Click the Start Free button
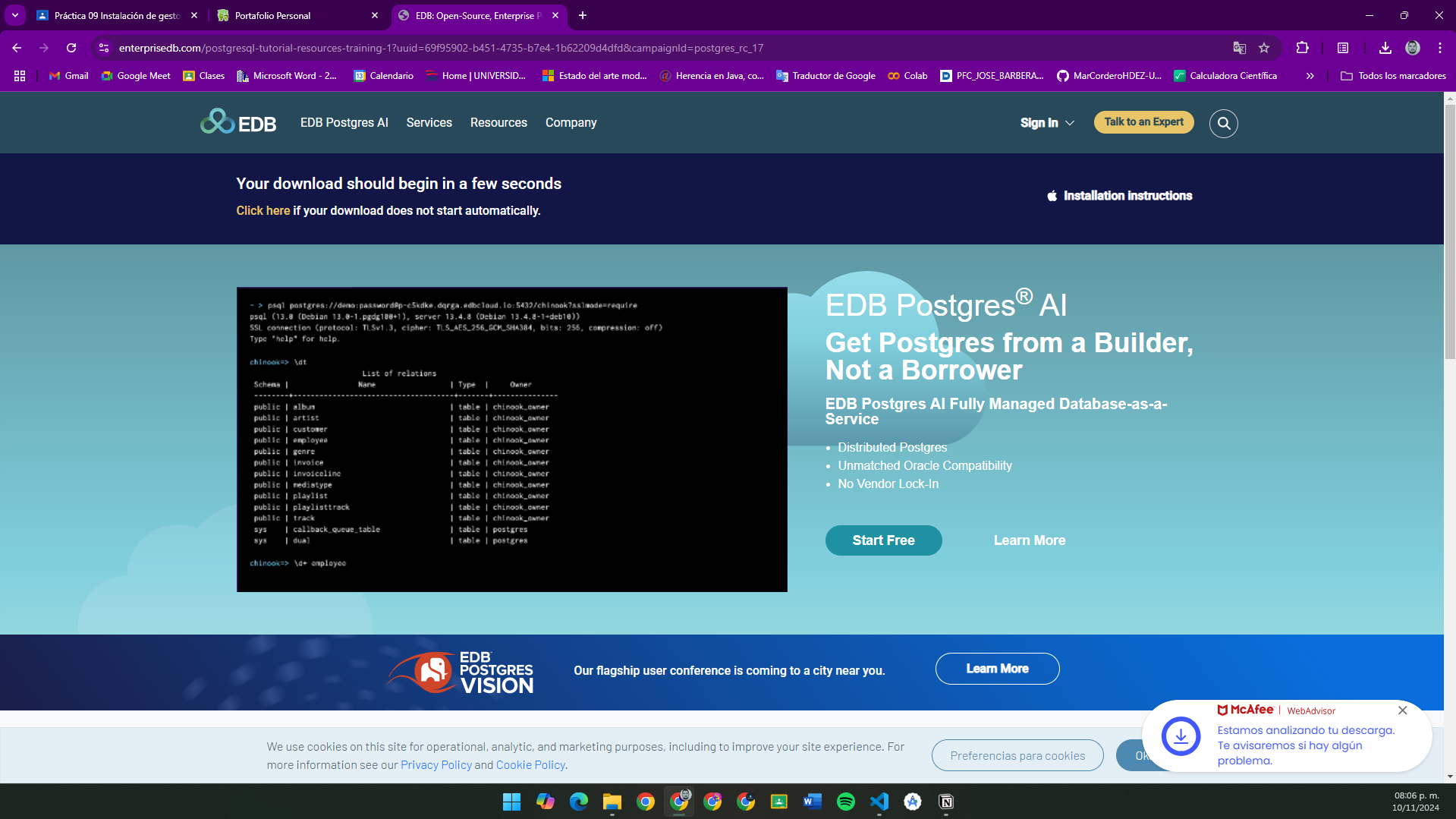This screenshot has height=819, width=1456. (883, 540)
